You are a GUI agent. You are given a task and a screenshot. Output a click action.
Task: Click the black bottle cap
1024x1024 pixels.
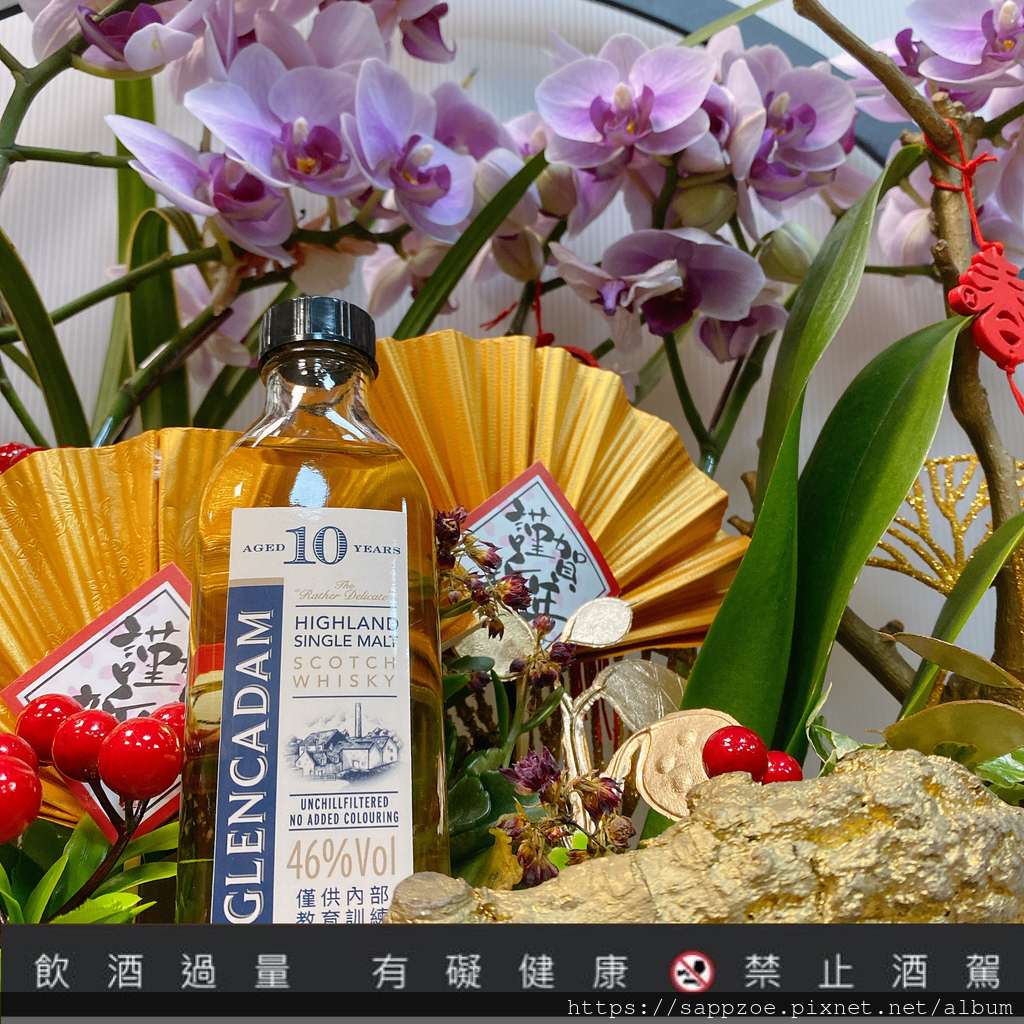click(318, 332)
